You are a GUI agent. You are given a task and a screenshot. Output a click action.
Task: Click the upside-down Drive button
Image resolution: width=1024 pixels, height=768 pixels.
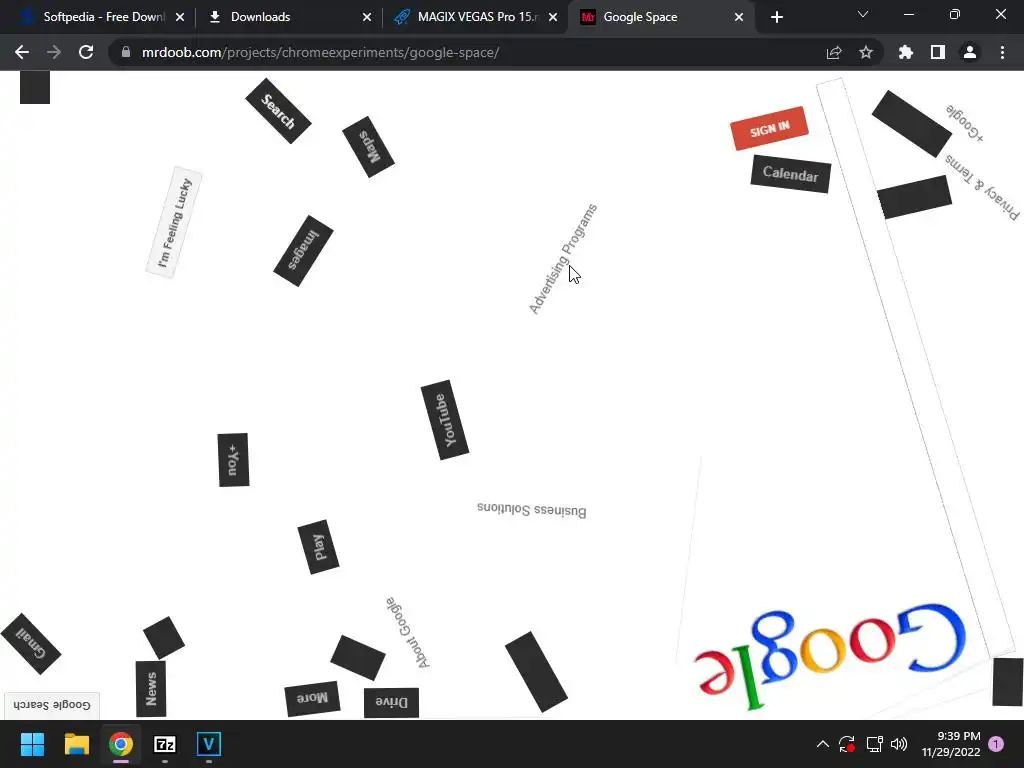pos(391,703)
